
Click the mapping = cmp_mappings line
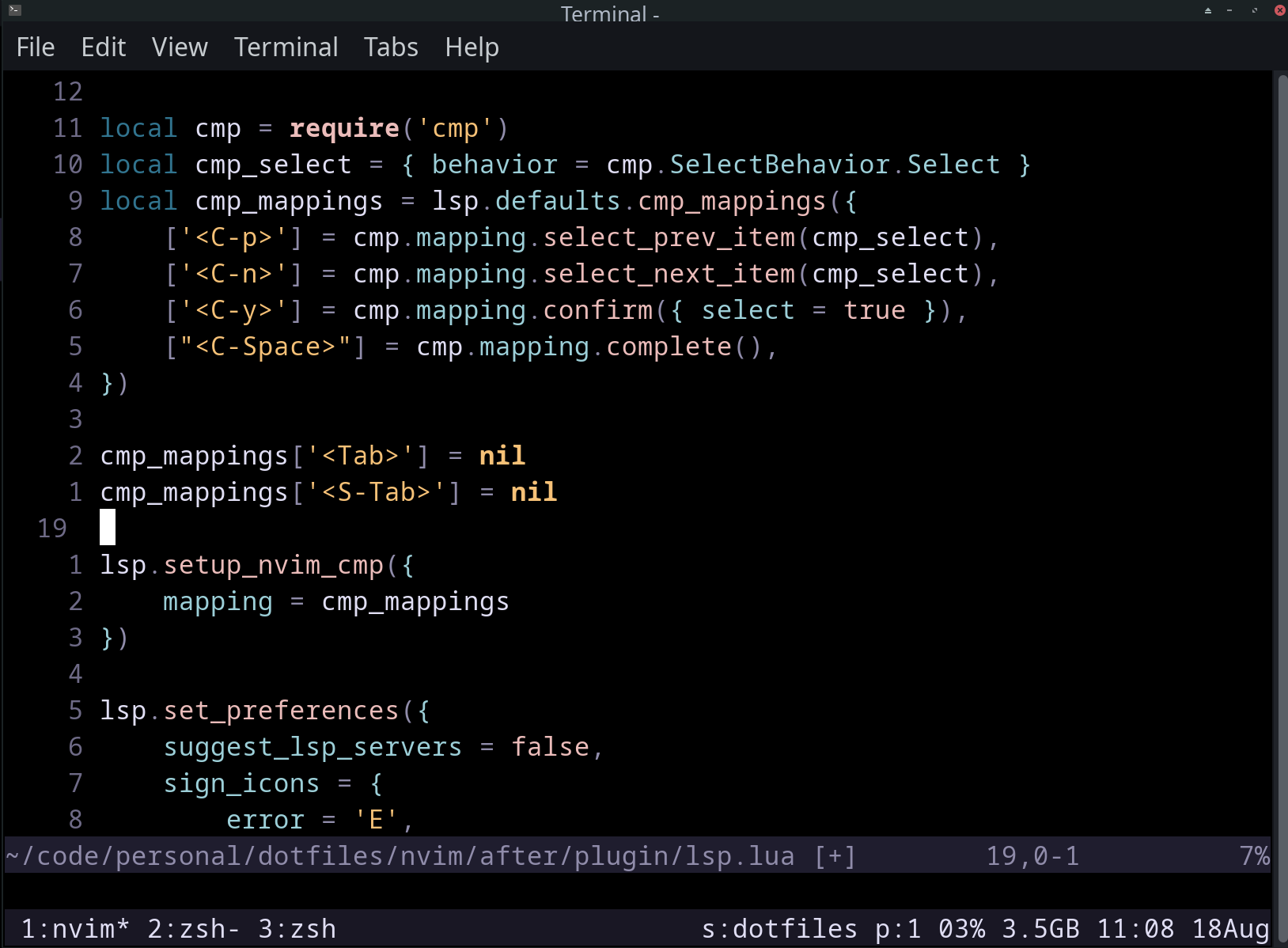[x=336, y=601]
